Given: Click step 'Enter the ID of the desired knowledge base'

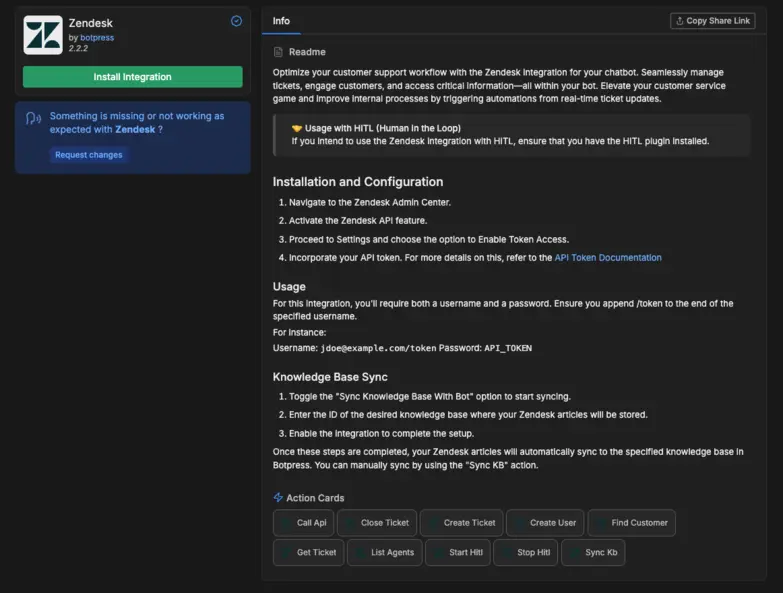Looking at the screenshot, I should coord(468,414).
